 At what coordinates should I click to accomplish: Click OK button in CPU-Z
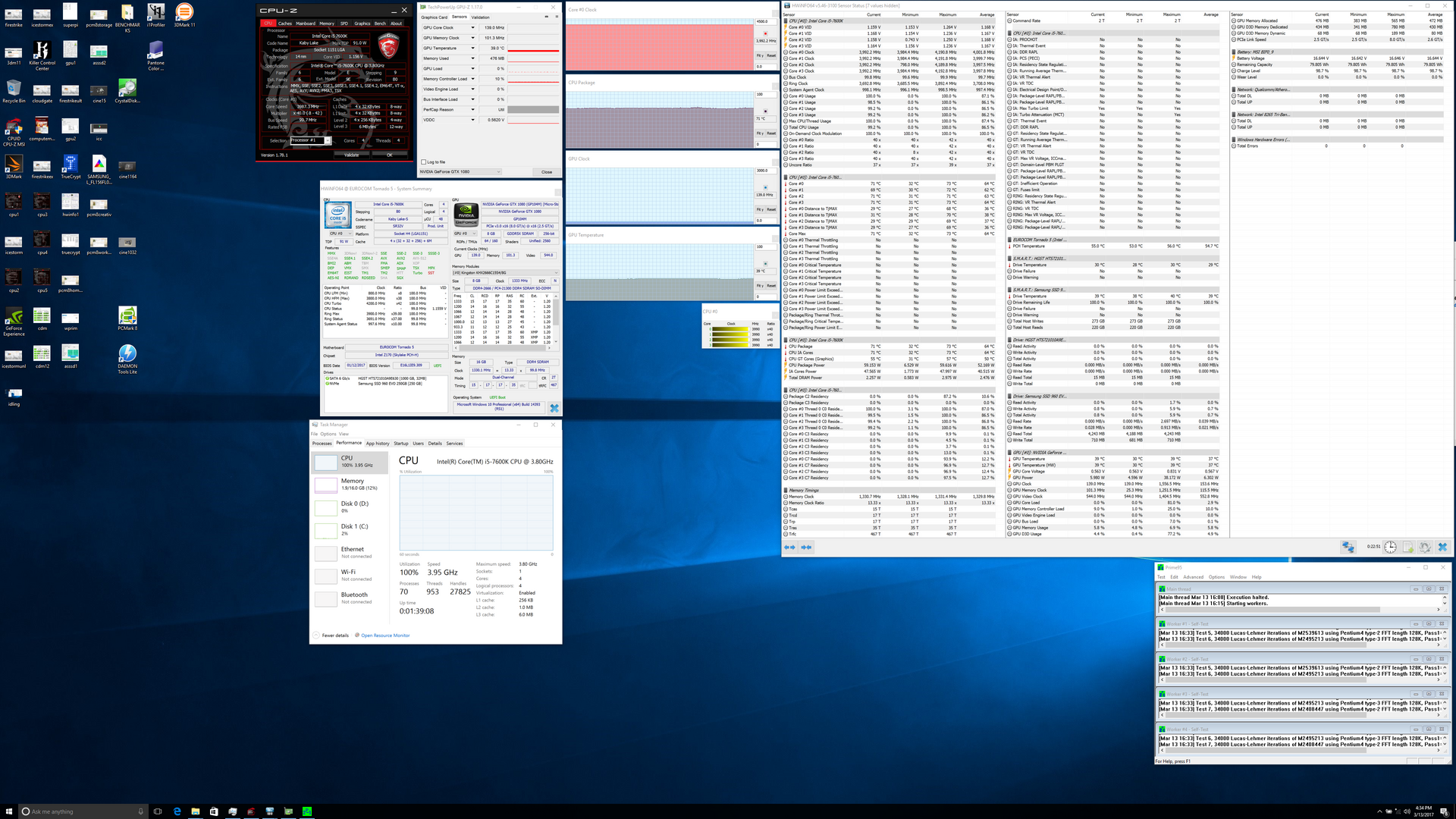(390, 155)
